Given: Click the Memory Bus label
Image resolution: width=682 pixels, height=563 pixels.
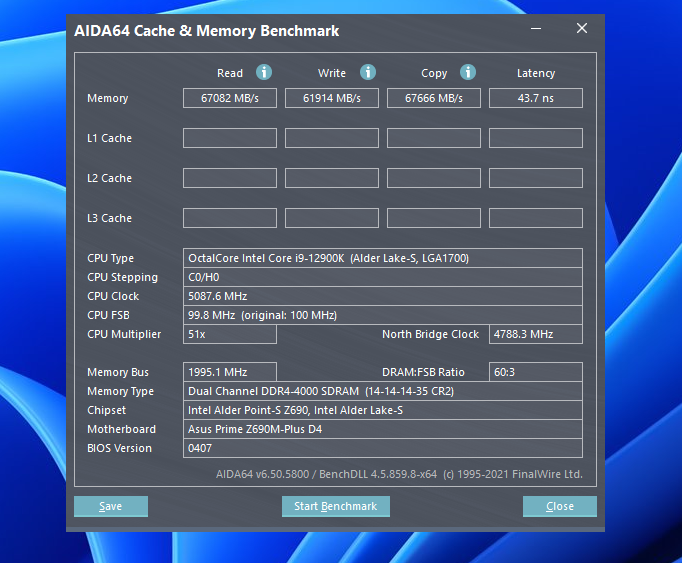Looking at the screenshot, I should (118, 372).
